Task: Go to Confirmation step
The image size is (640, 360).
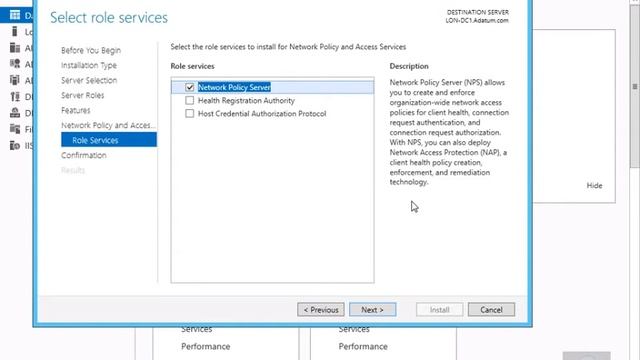Action: click(84, 155)
